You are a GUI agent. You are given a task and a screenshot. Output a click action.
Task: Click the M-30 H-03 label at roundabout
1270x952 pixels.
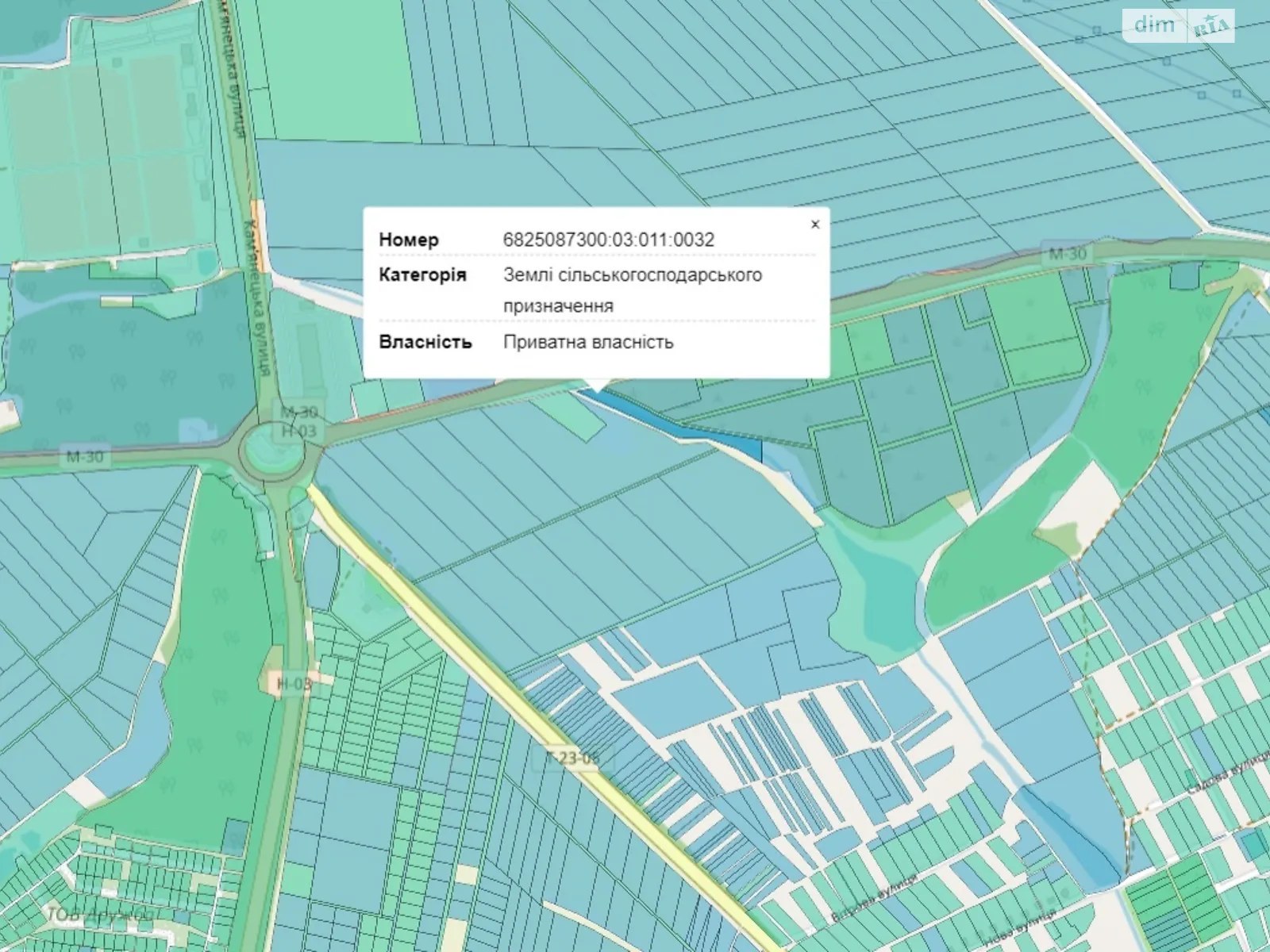pos(298,421)
